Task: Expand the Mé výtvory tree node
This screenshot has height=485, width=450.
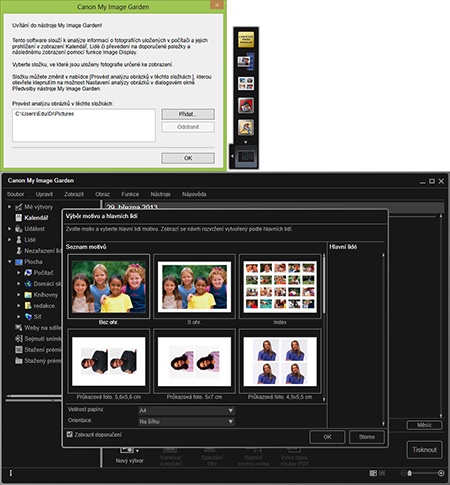Action: click(x=9, y=207)
